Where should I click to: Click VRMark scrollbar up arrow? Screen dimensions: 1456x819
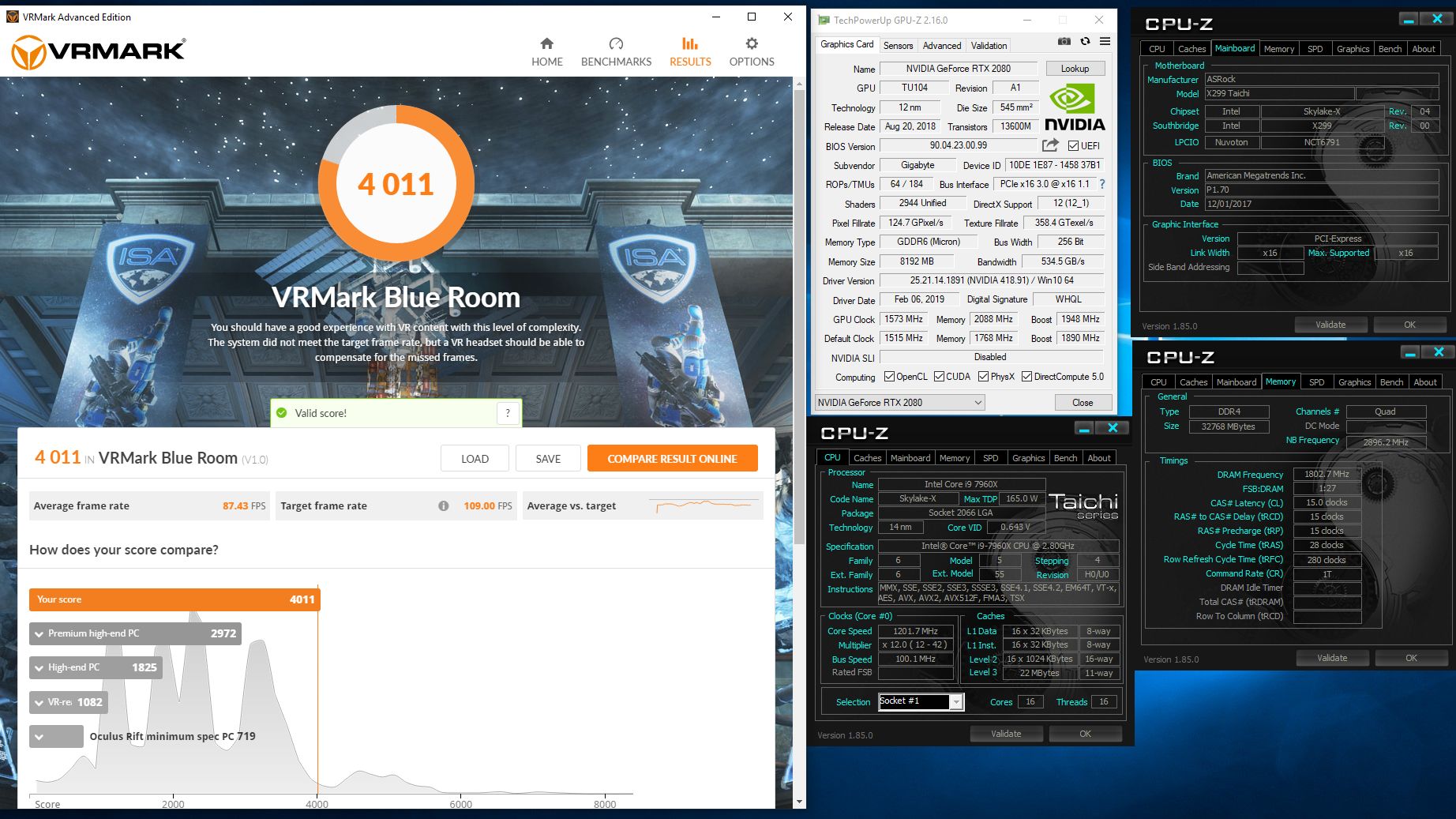coord(799,83)
